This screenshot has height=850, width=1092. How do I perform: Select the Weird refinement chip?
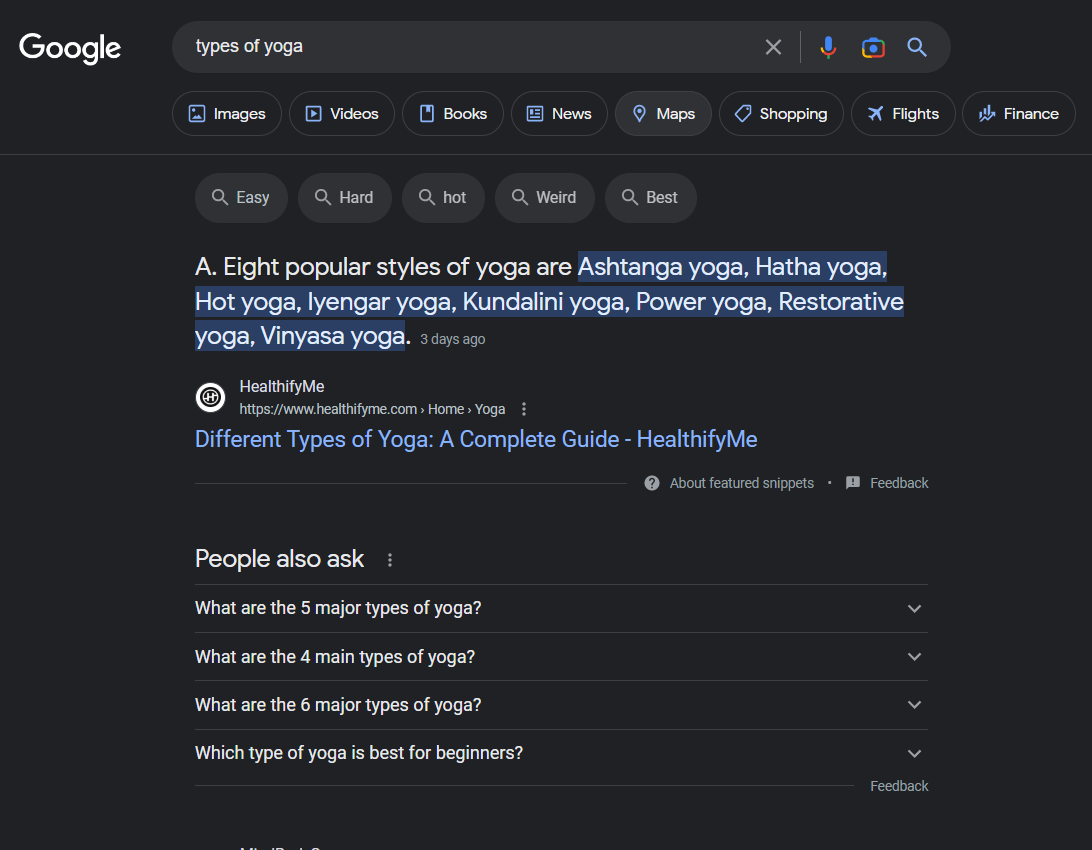click(x=545, y=198)
